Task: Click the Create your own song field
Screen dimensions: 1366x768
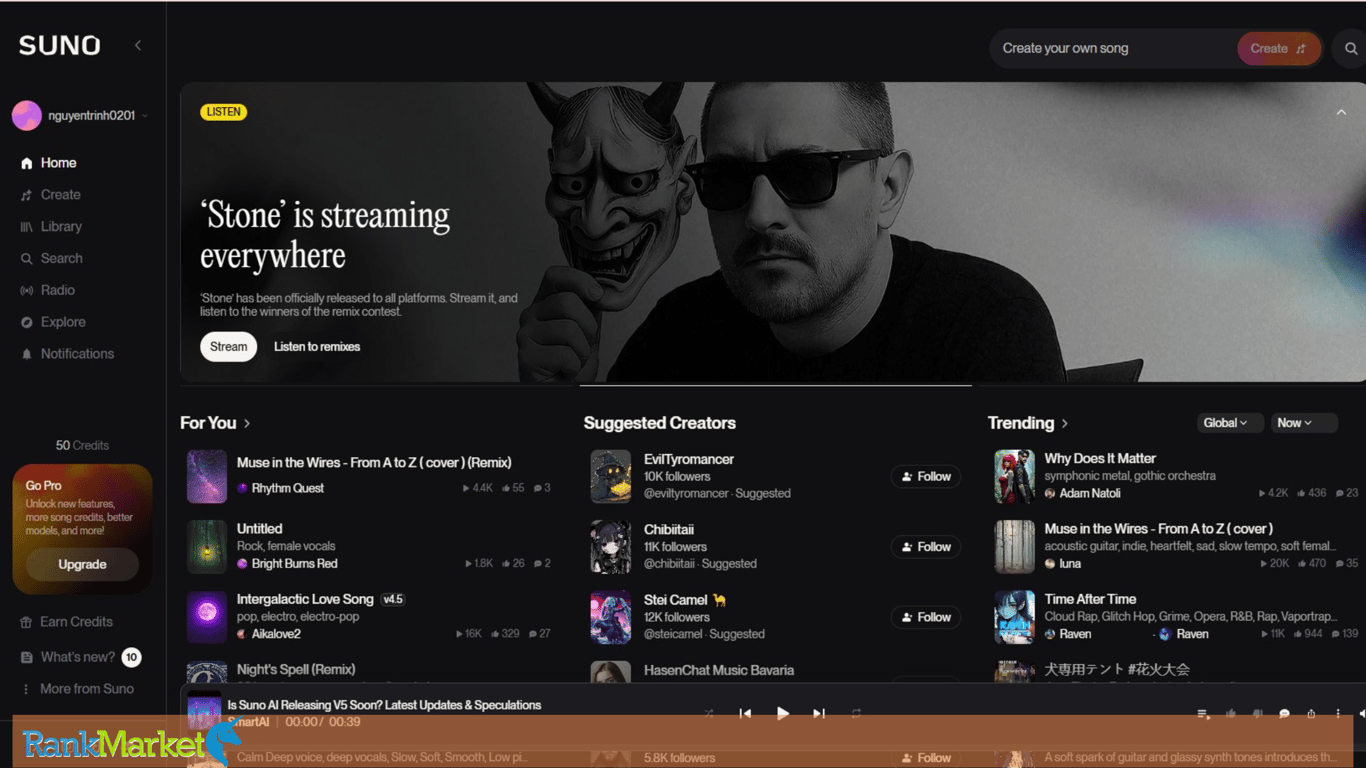Action: pyautogui.click(x=1112, y=48)
